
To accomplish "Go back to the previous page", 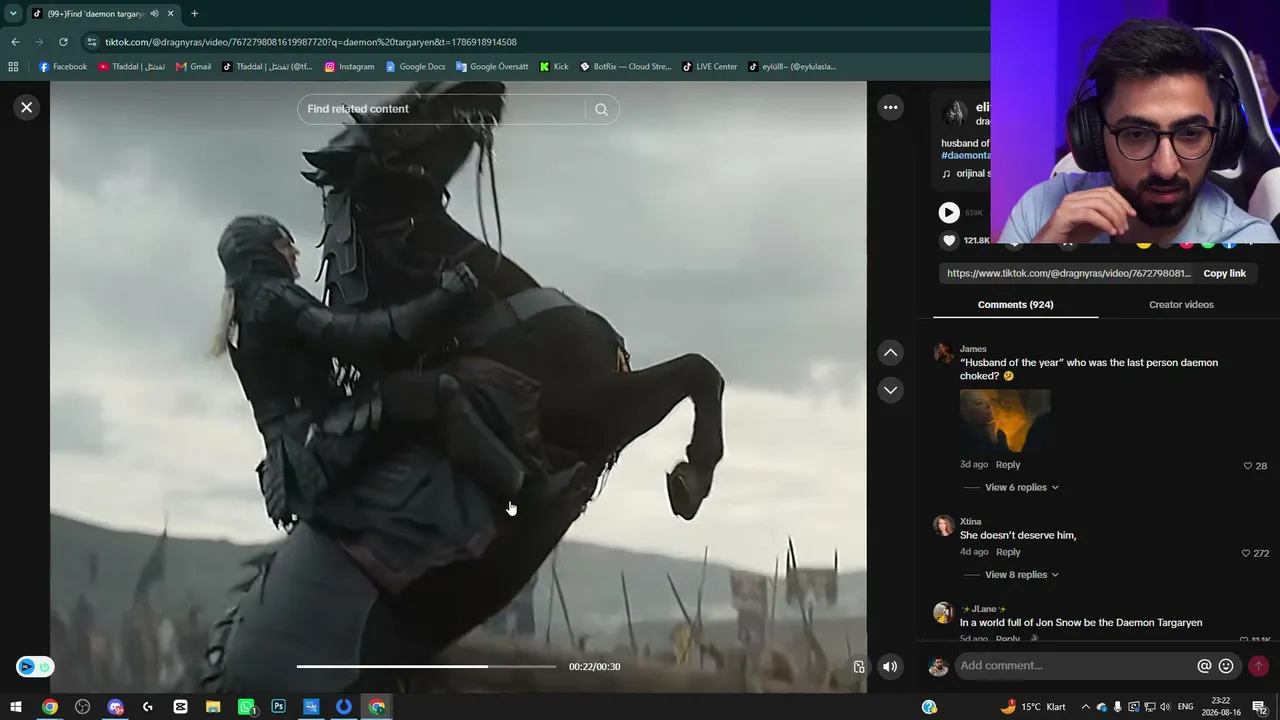I will [x=15, y=42].
